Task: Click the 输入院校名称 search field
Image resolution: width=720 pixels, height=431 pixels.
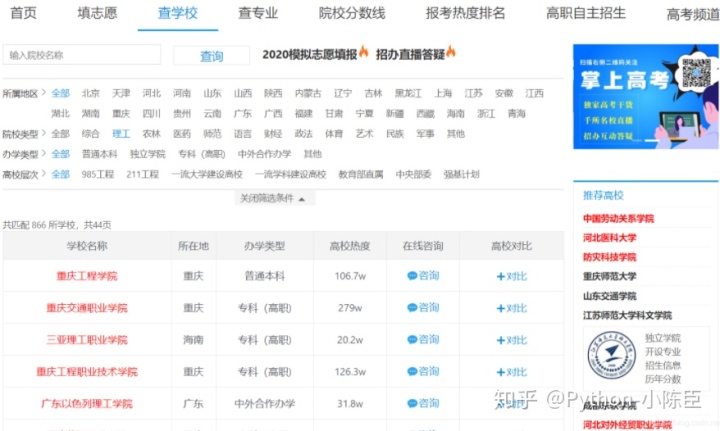Action: (82, 55)
